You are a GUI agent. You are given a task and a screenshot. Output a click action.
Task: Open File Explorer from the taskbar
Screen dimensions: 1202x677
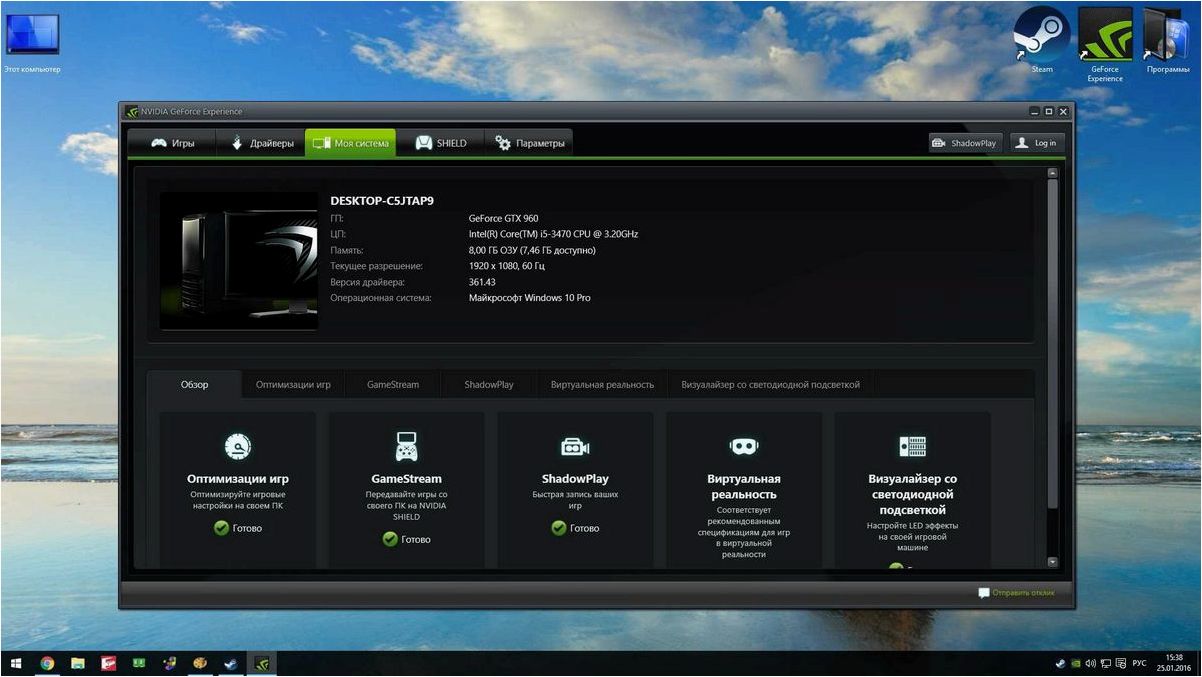[77, 663]
